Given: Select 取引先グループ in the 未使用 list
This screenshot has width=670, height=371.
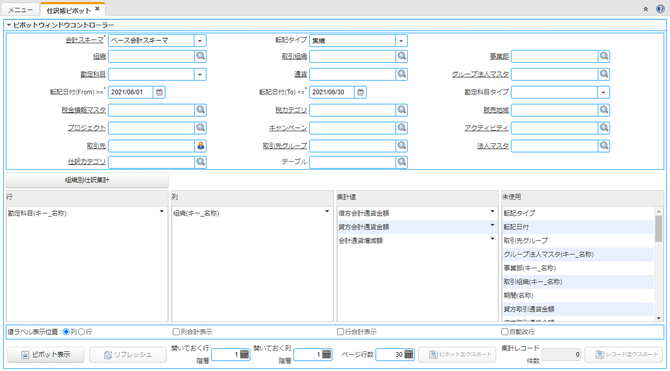Looking at the screenshot, I should click(579, 240).
